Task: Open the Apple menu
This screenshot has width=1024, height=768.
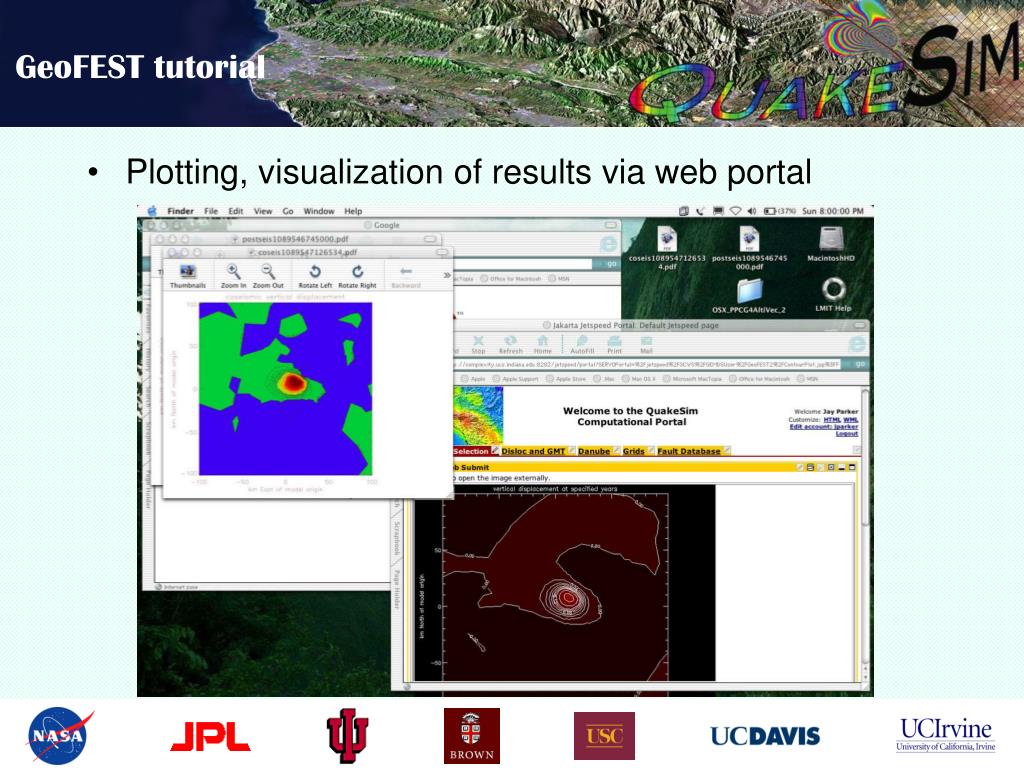Action: (152, 211)
